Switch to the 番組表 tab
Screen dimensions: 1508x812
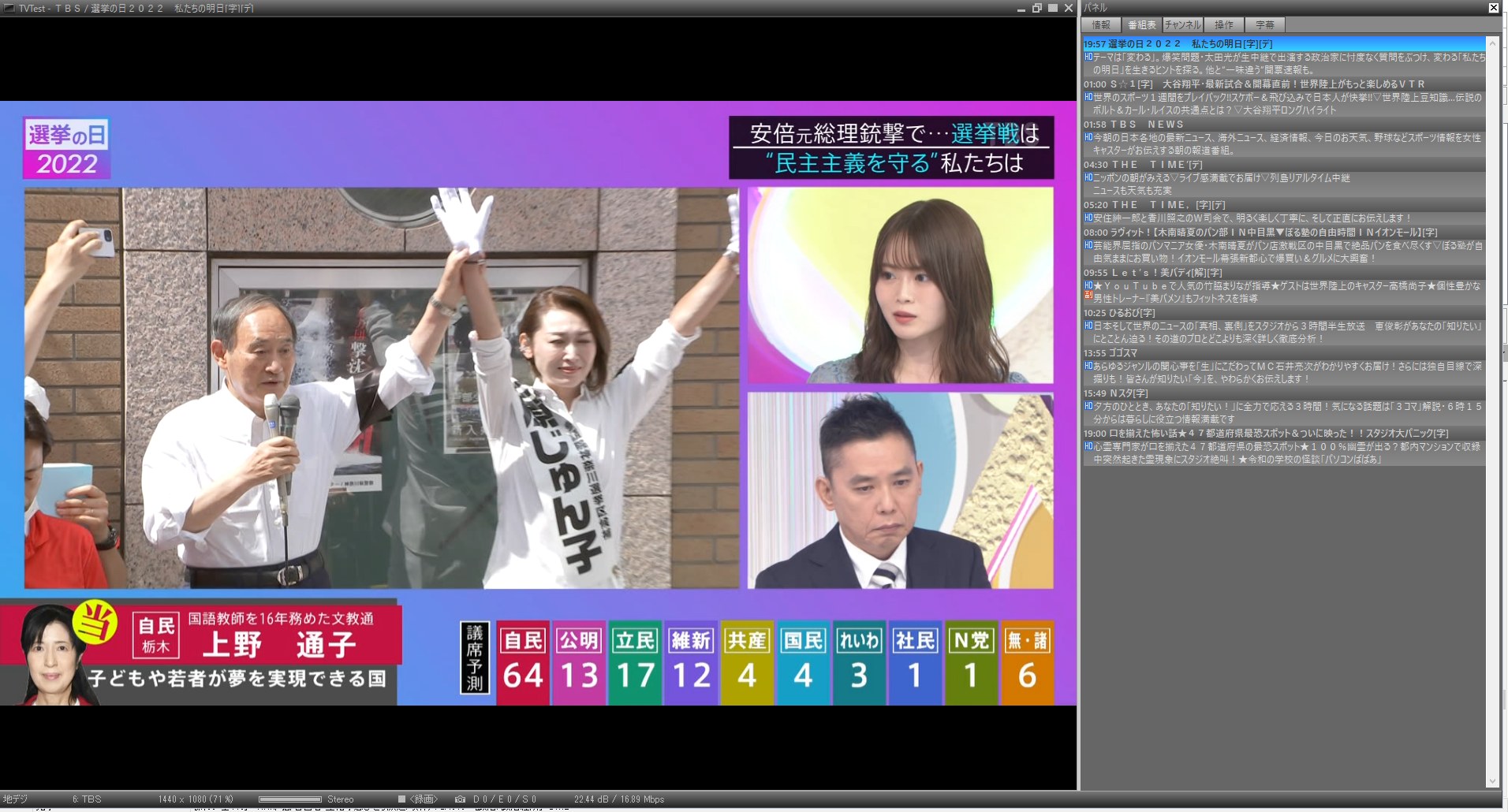pyautogui.click(x=1141, y=25)
